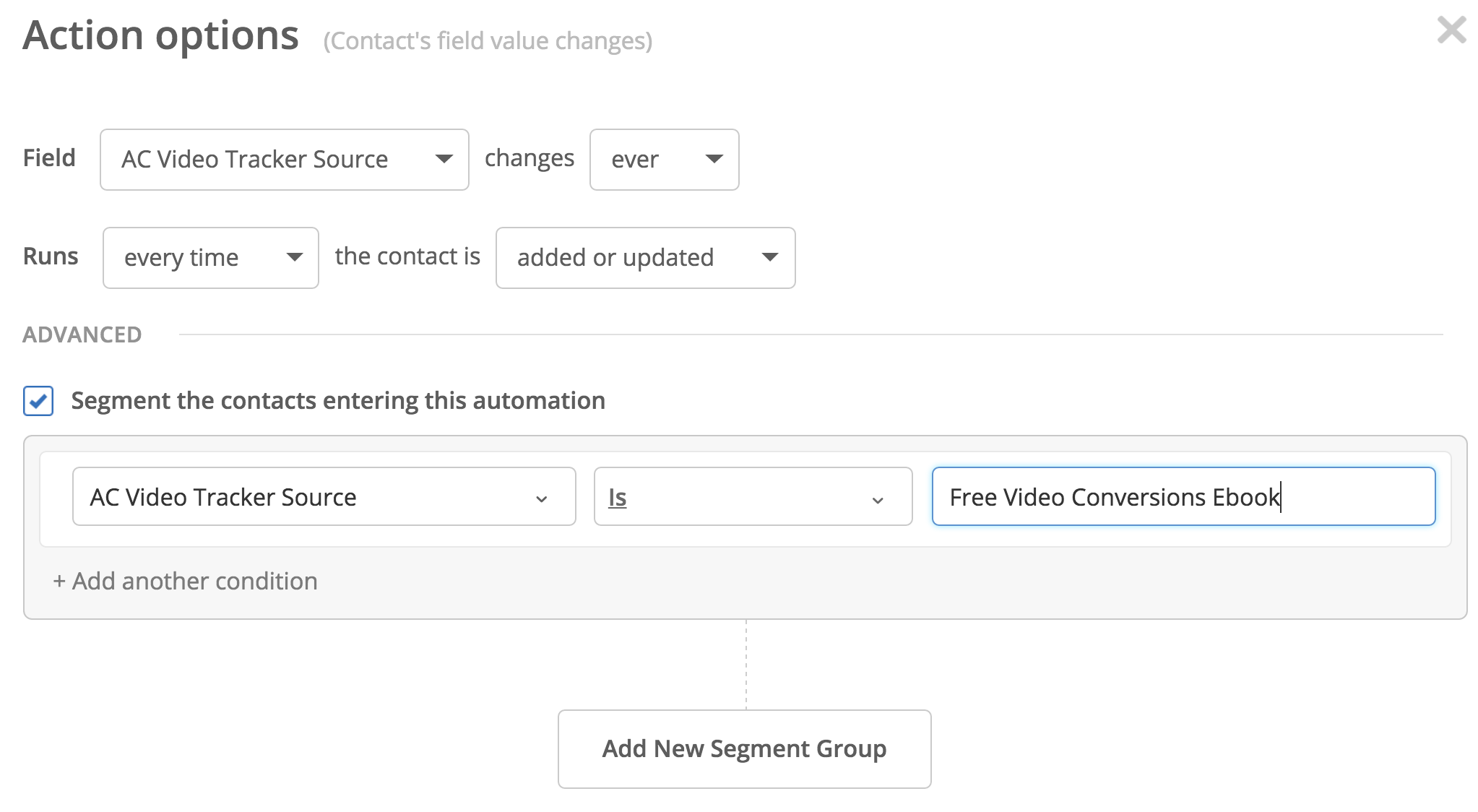Click the arrow next to 'every time'
This screenshot has height=812, width=1478.
294,257
